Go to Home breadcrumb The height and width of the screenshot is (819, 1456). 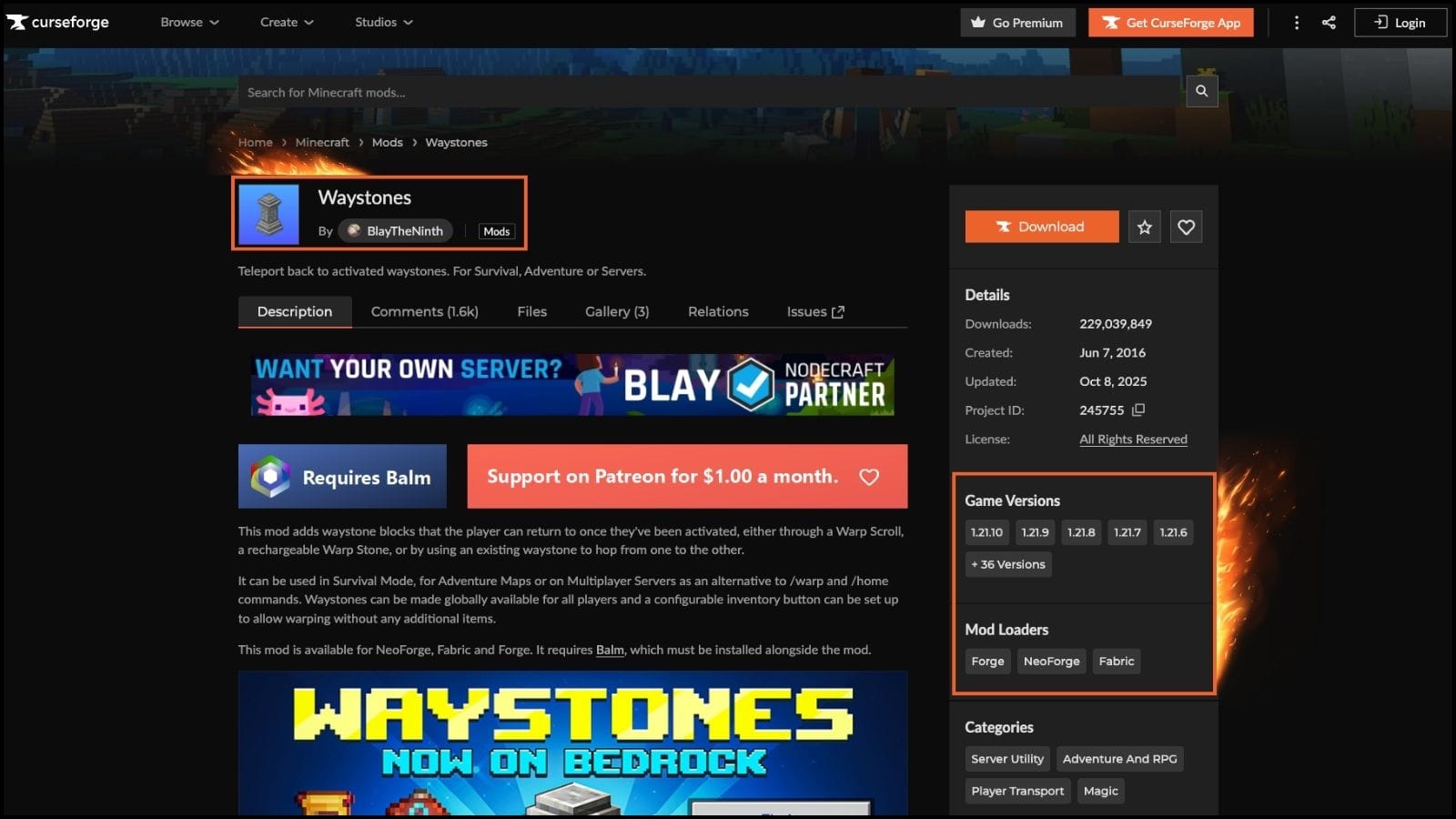click(256, 143)
